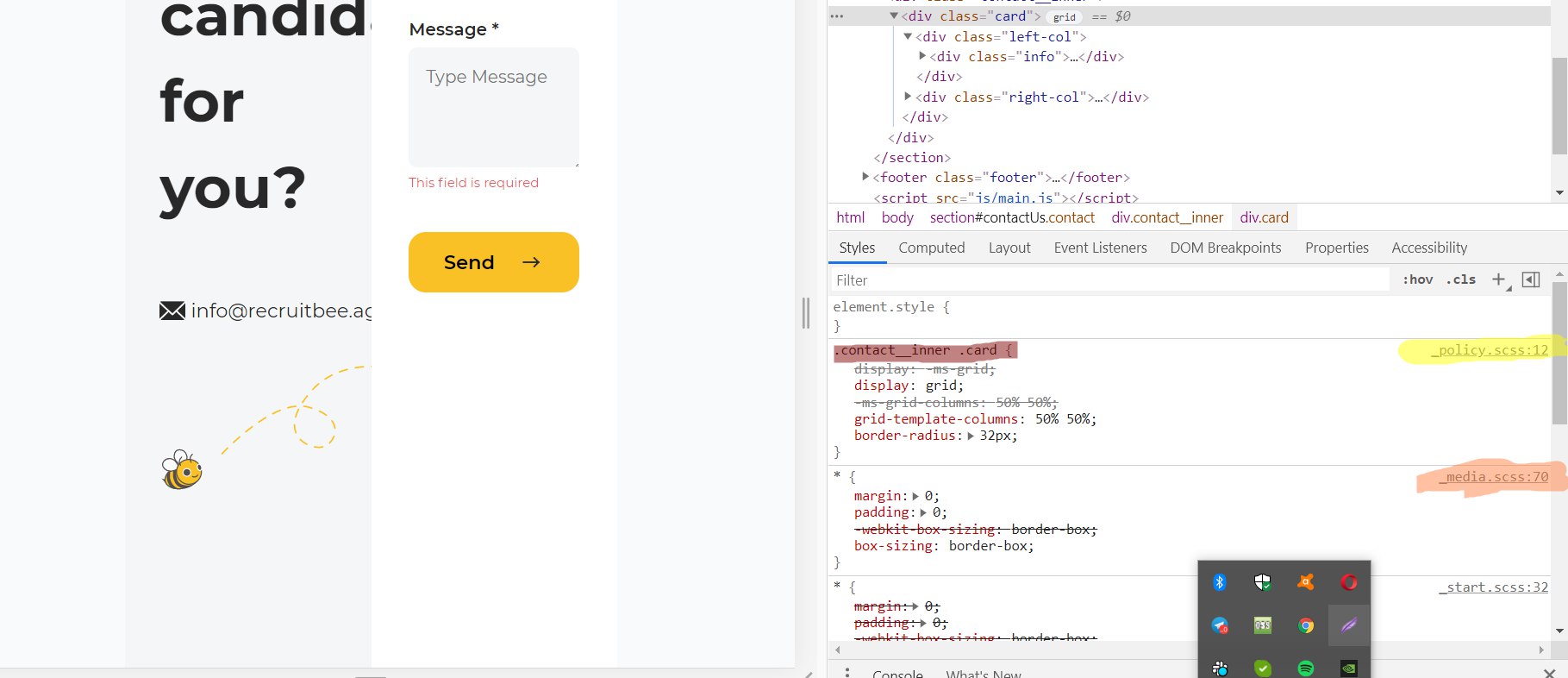Switch to the Styles tab
Viewport: 1568px width, 678px height.
[857, 248]
